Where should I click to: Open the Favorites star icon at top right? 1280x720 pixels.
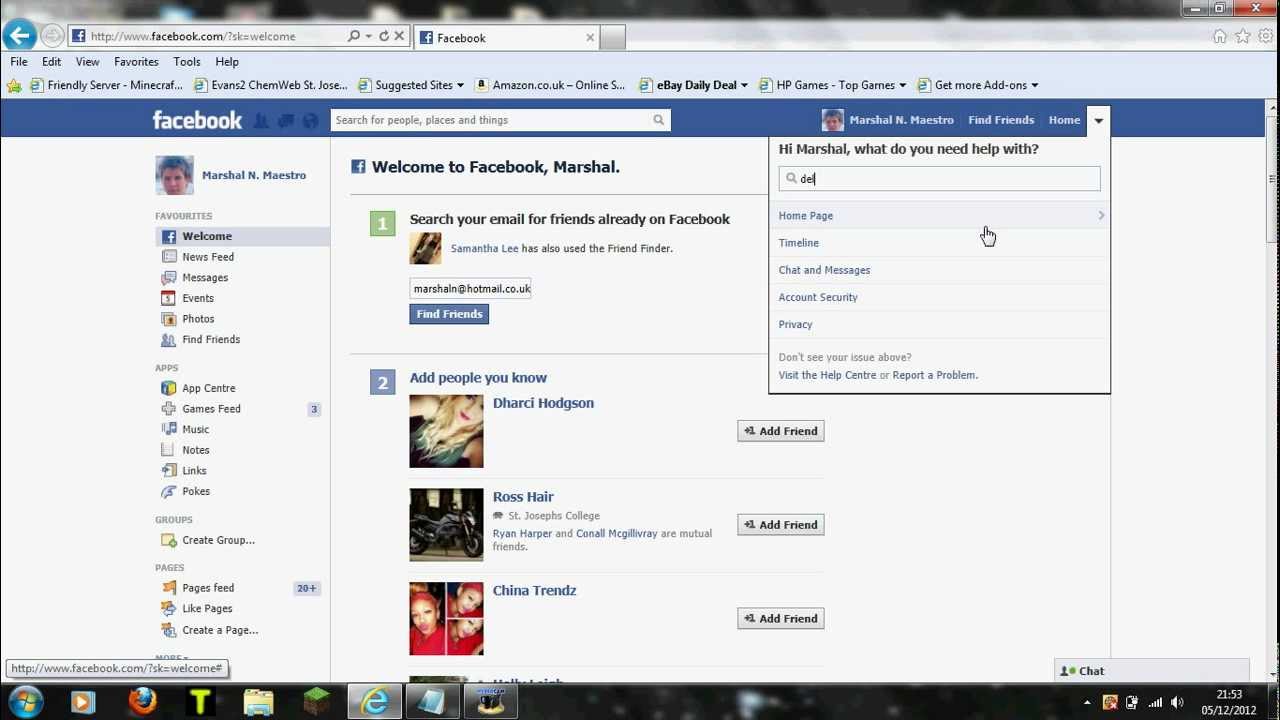pyautogui.click(x=1243, y=36)
